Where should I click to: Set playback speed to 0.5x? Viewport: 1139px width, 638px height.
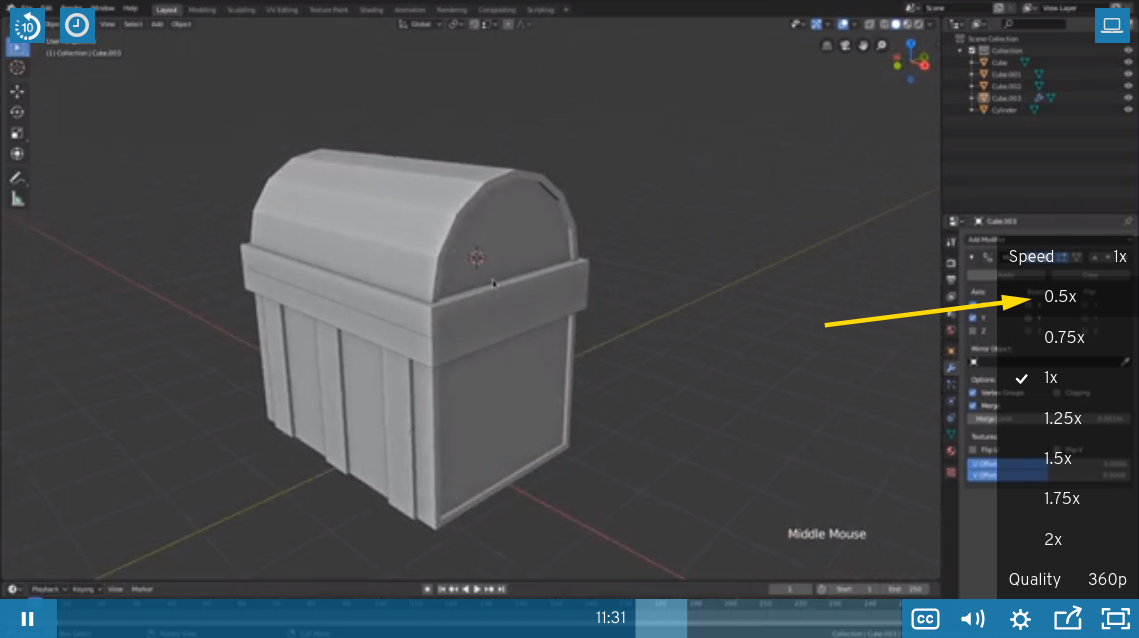(x=1060, y=296)
